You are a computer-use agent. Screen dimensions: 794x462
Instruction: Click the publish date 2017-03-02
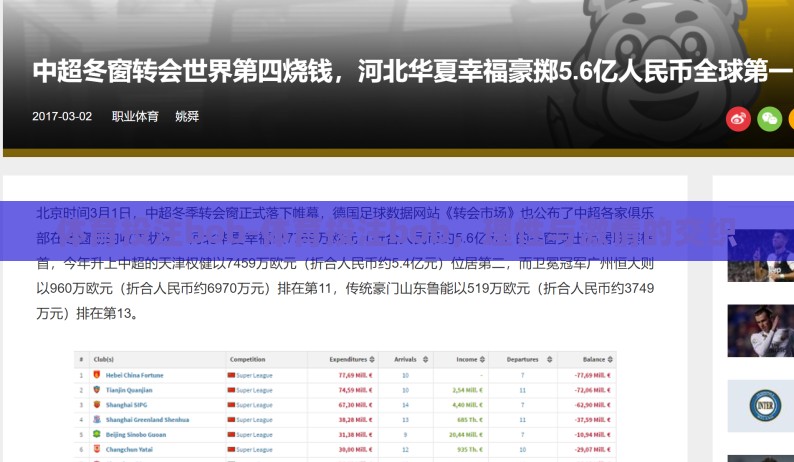62,117
